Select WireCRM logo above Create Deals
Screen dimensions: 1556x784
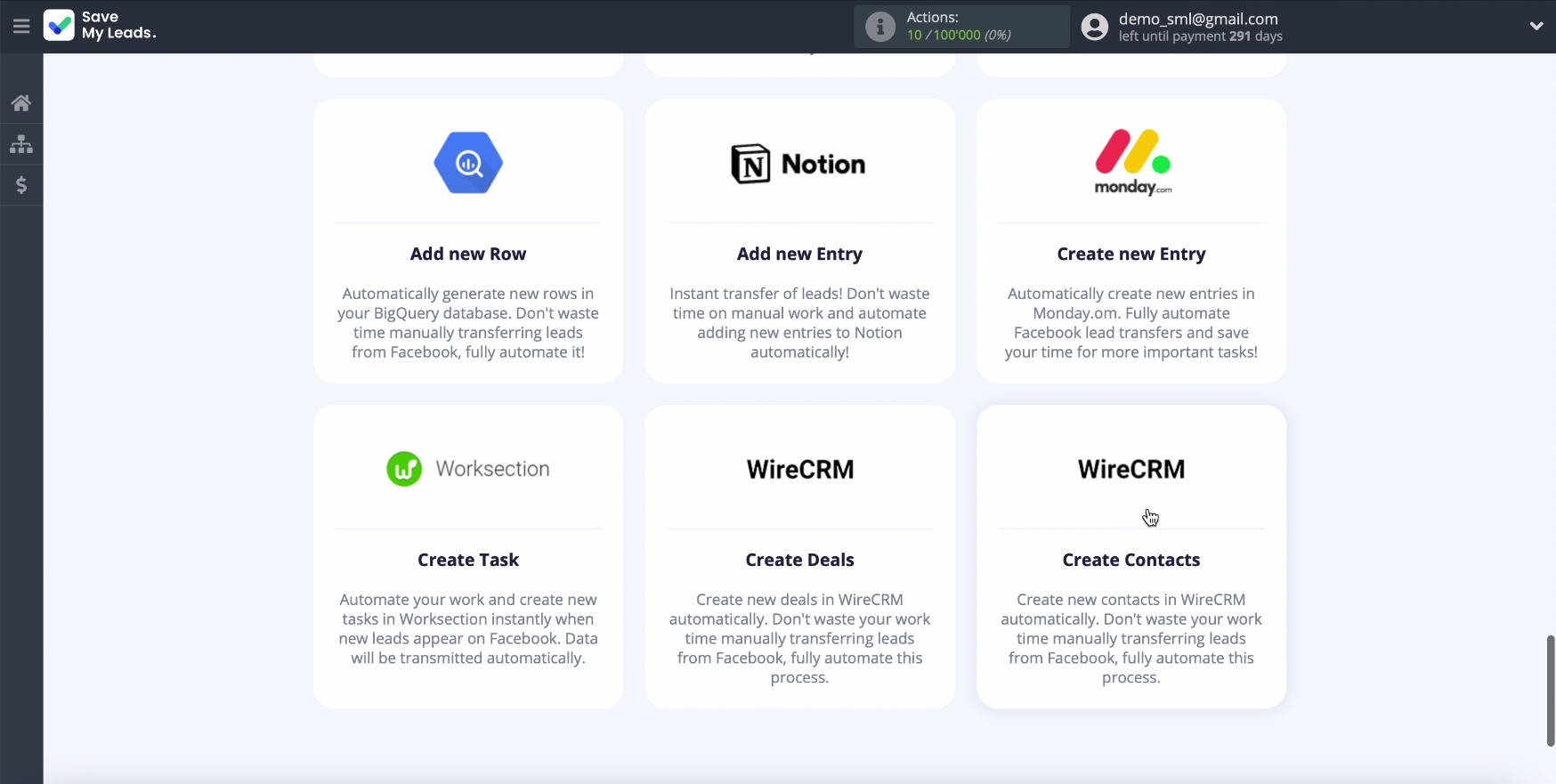coord(799,469)
